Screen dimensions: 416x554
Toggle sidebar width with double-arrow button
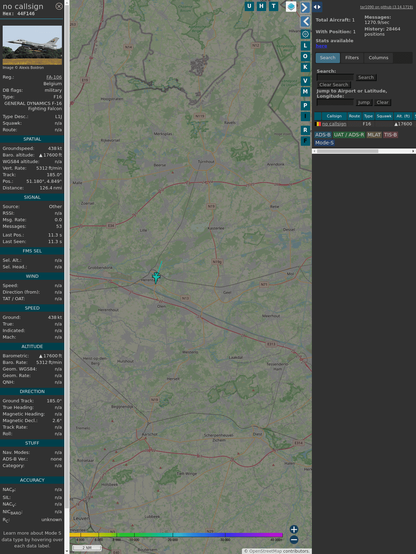[x=317, y=7]
